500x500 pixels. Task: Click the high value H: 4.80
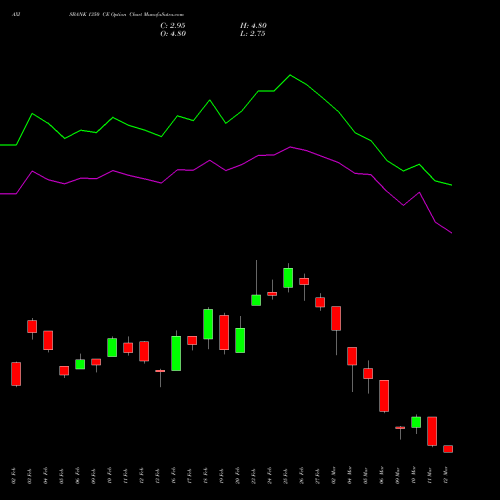[x=253, y=26]
